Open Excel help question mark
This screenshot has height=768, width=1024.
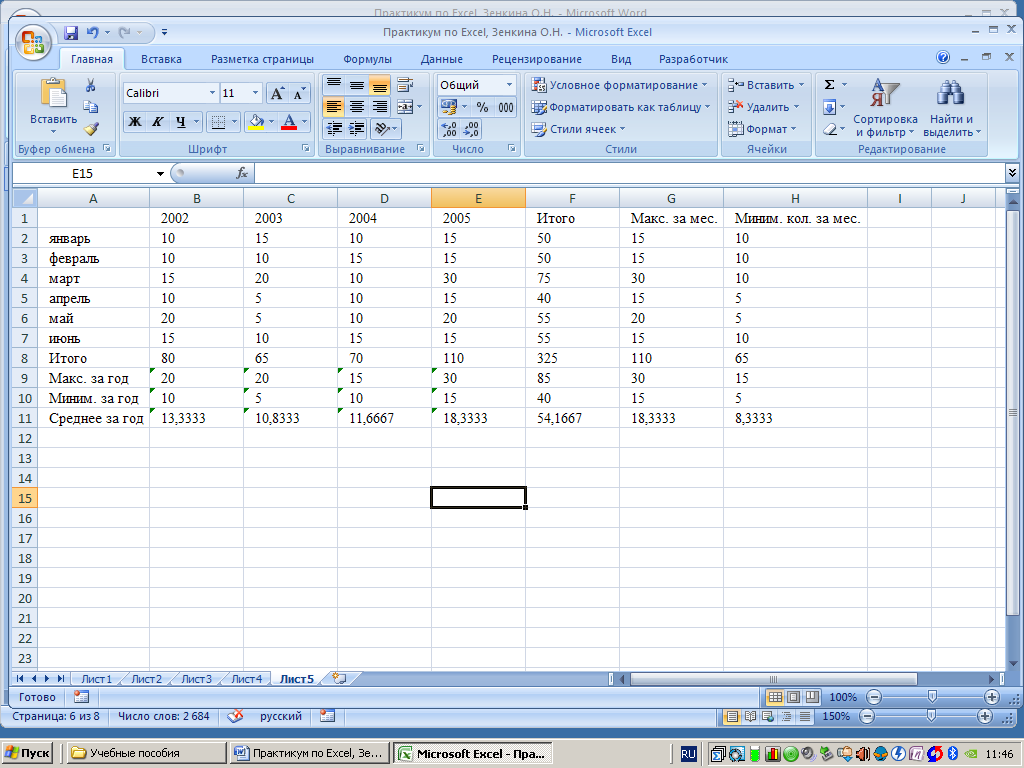(x=943, y=57)
